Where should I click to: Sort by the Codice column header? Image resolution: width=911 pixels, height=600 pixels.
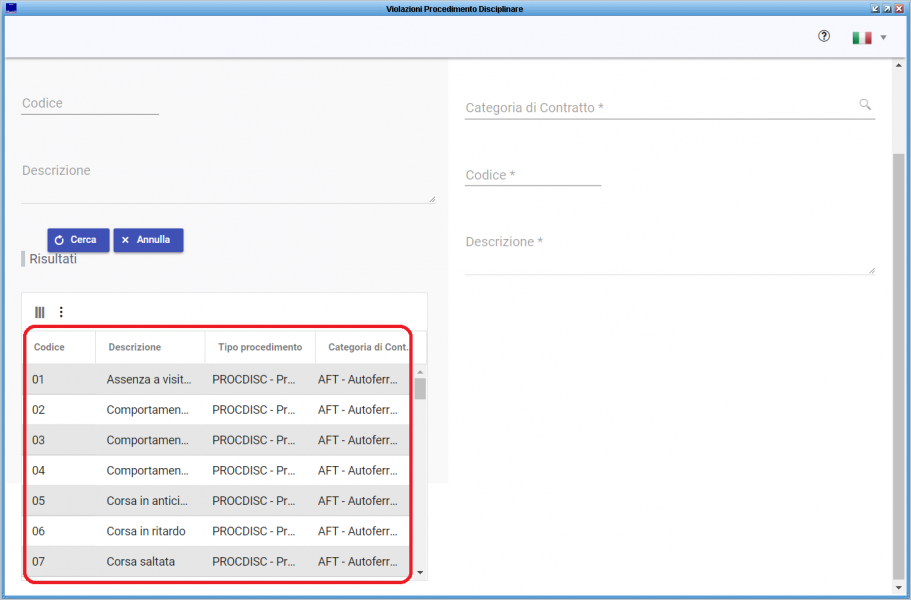(49, 347)
